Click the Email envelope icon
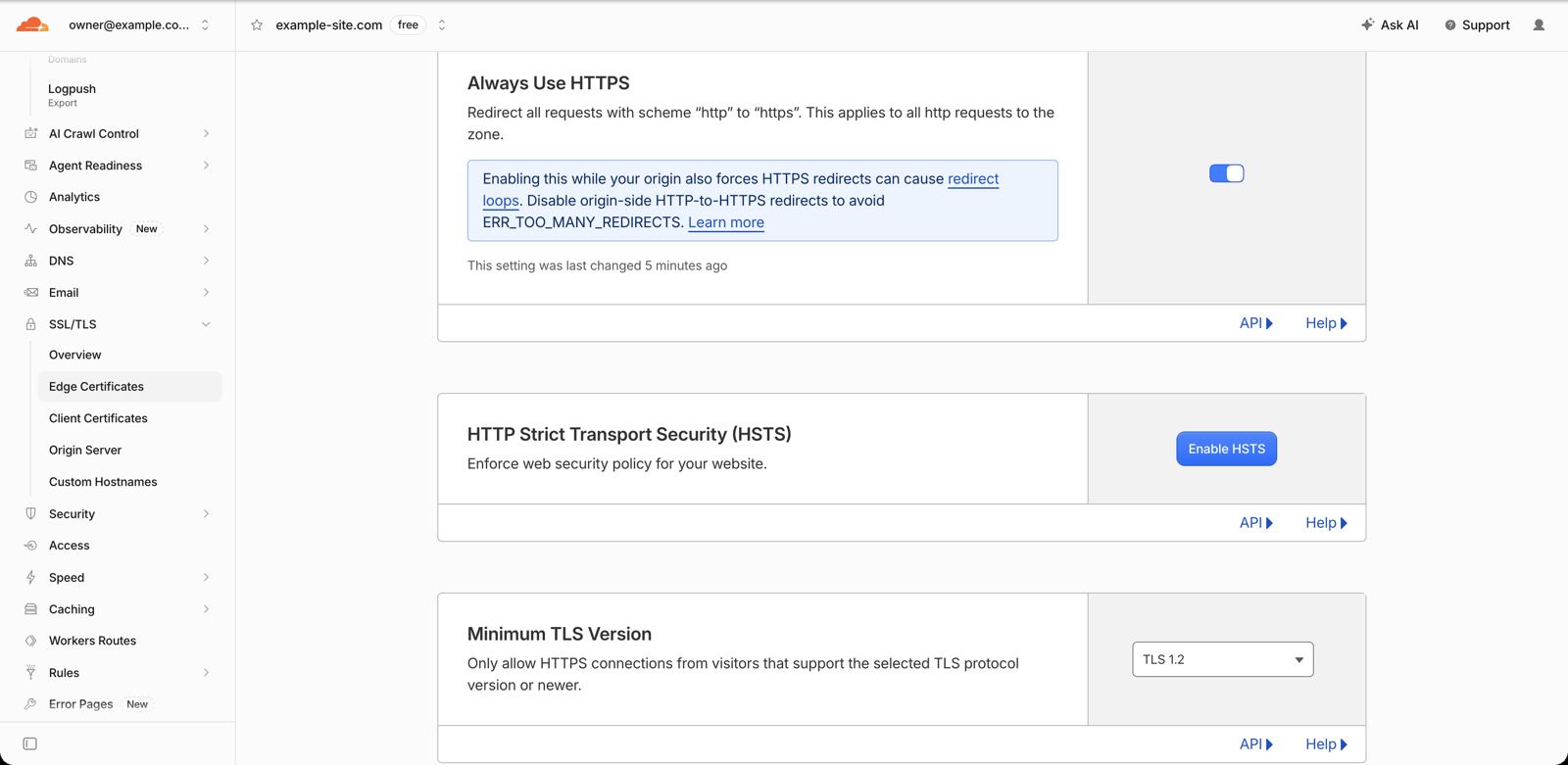Image resolution: width=1568 pixels, height=765 pixels. coord(30,292)
